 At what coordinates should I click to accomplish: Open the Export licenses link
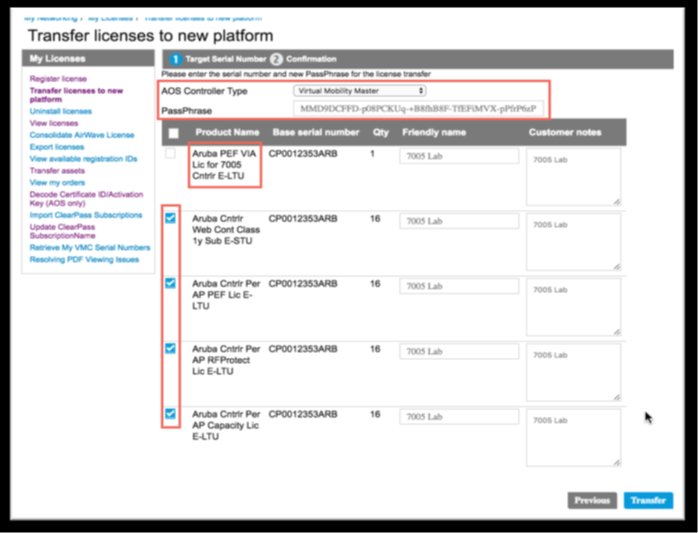(x=57, y=147)
